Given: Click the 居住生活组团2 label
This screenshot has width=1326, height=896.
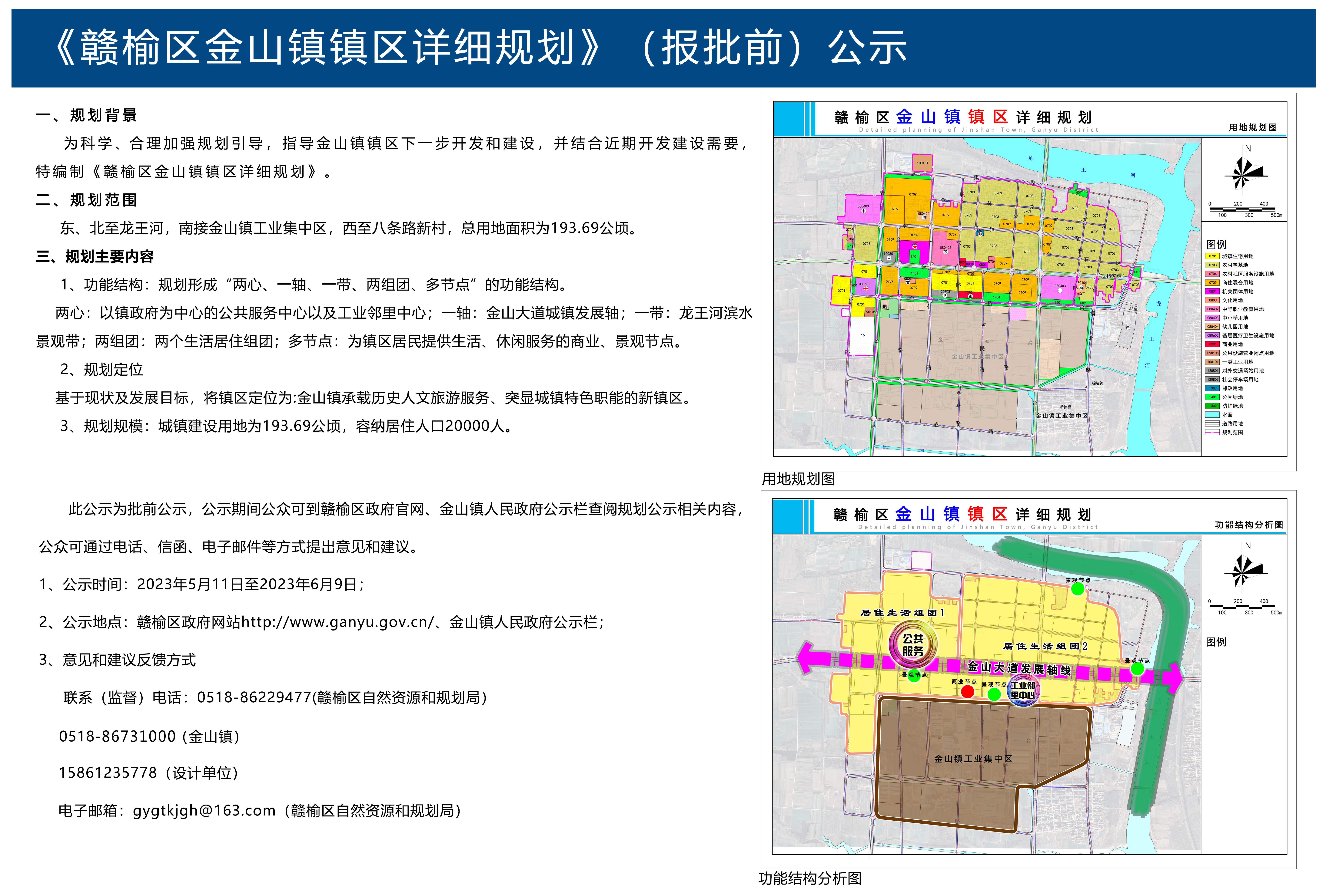Looking at the screenshot, I should 1045,646.
